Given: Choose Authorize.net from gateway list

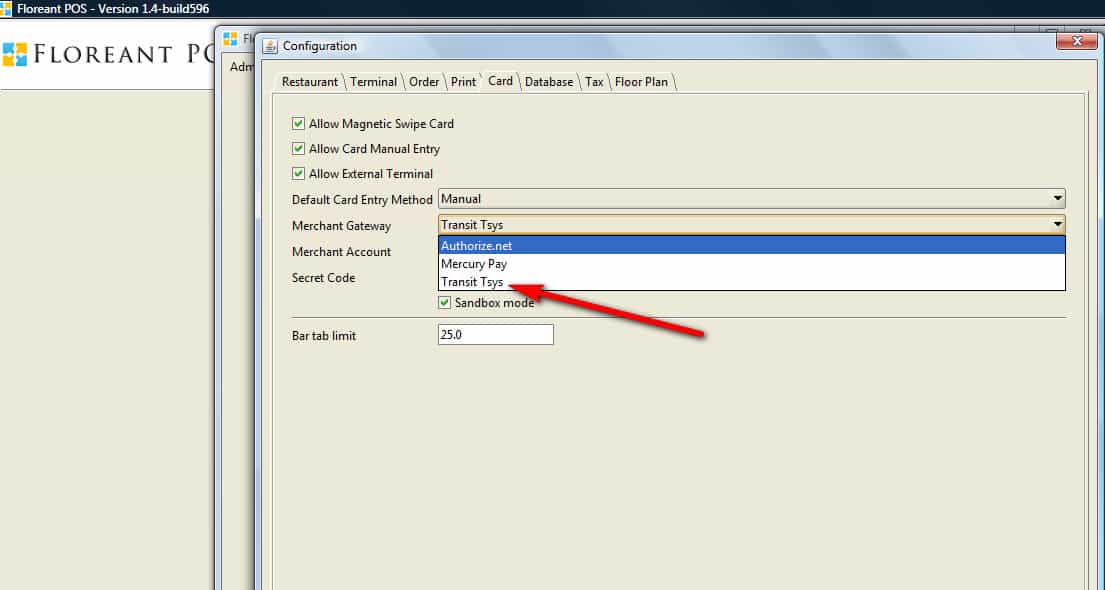Looking at the screenshot, I should 751,245.
